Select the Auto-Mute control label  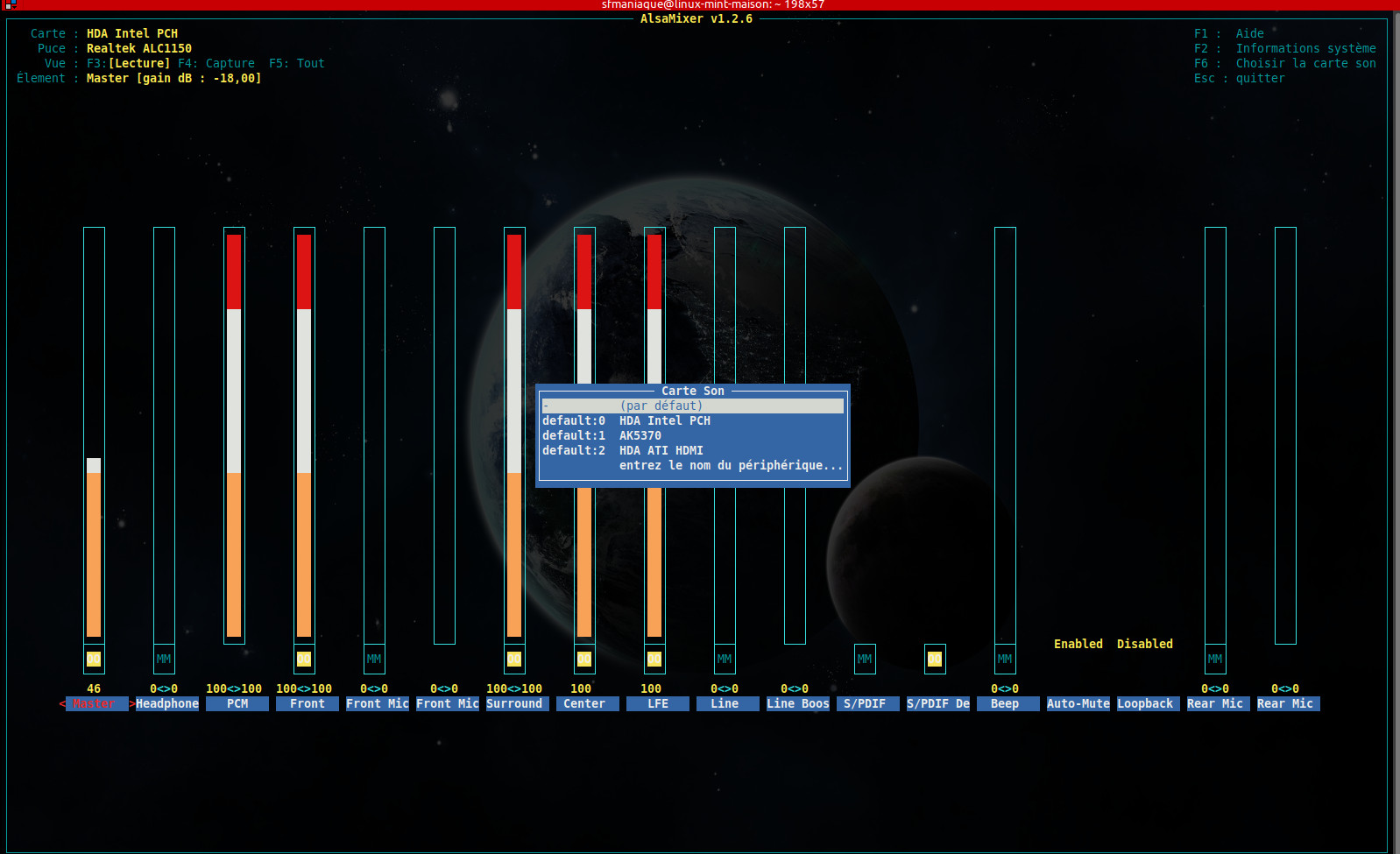point(1078,704)
